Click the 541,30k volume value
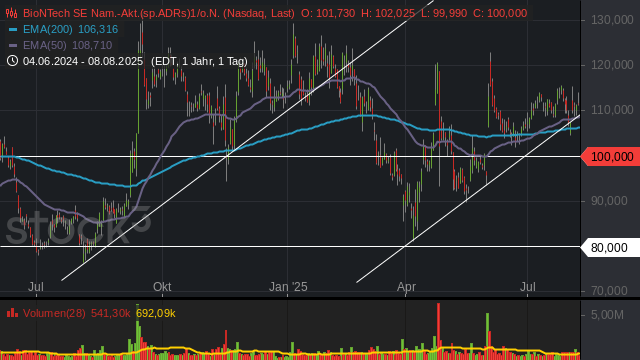Screen dimensions: 640x360 (110, 313)
